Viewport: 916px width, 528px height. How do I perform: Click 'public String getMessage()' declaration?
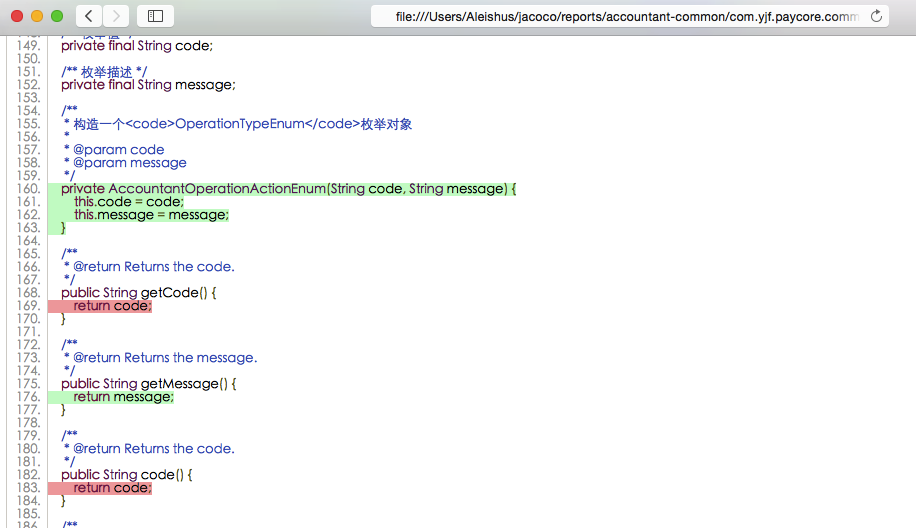pyautogui.click(x=149, y=384)
